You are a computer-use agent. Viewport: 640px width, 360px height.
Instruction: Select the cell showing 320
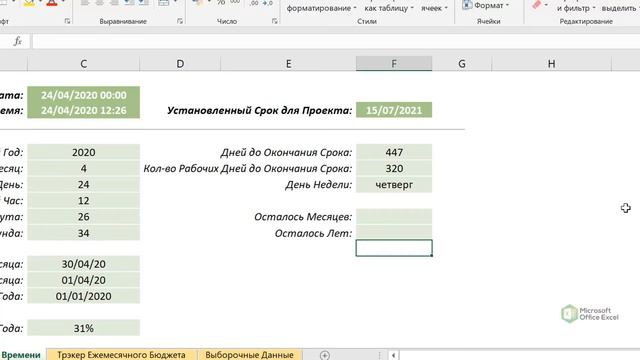pos(394,168)
